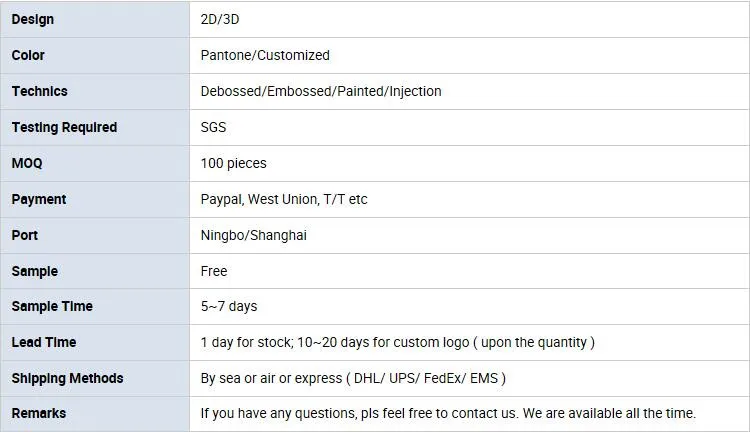Select the 2D/3D value text

(220, 19)
